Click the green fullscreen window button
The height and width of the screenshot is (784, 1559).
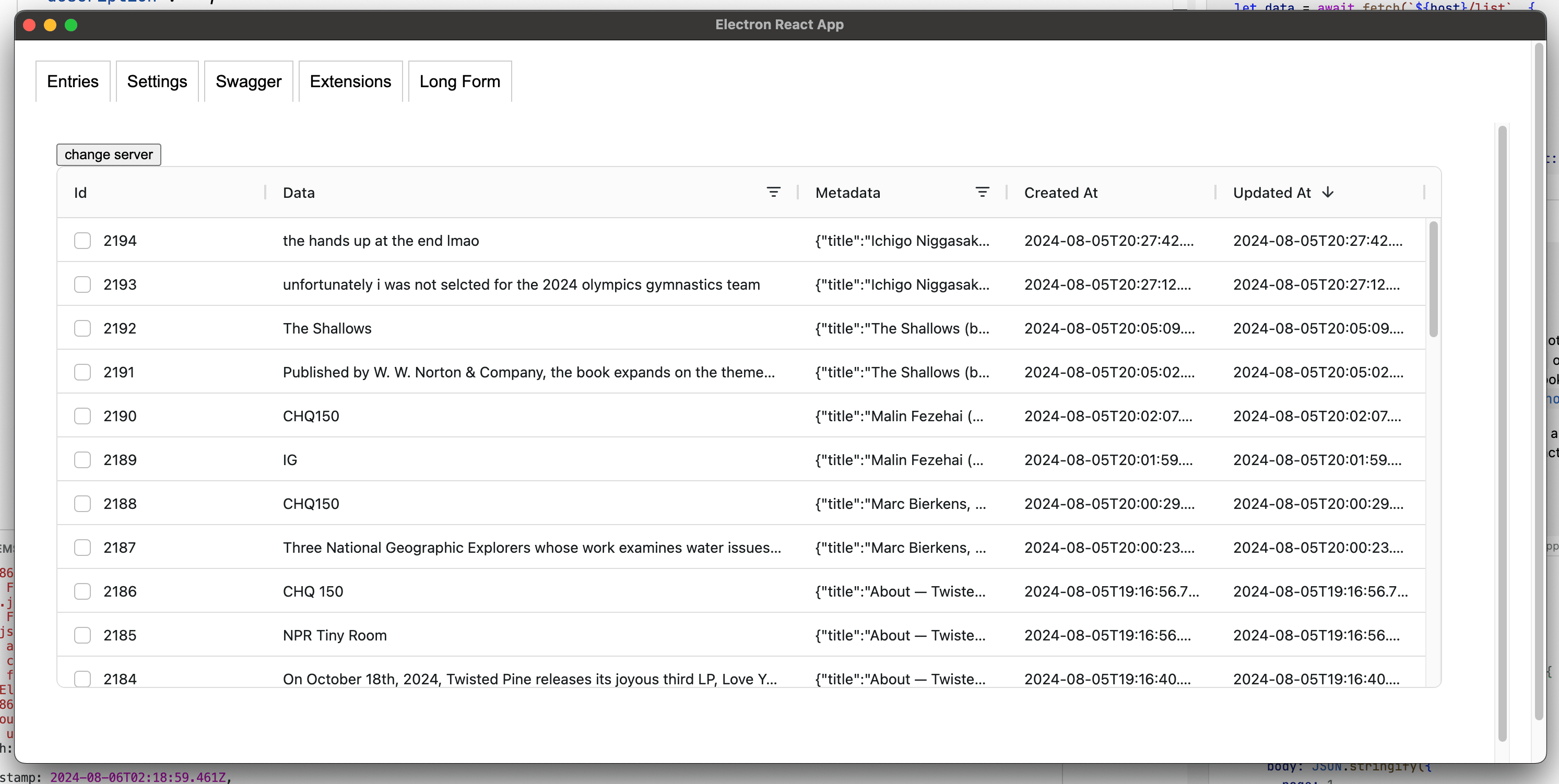point(71,25)
